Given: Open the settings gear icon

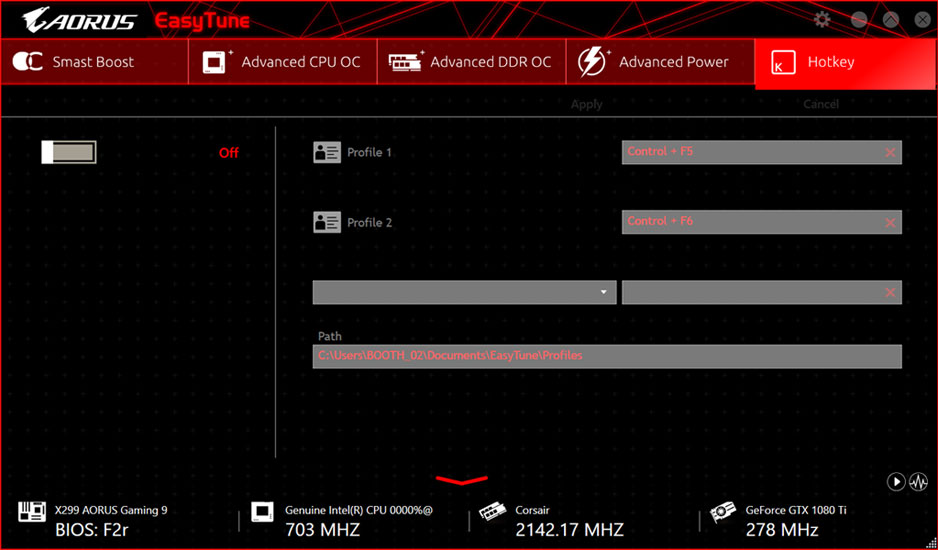Looking at the screenshot, I should (x=822, y=20).
